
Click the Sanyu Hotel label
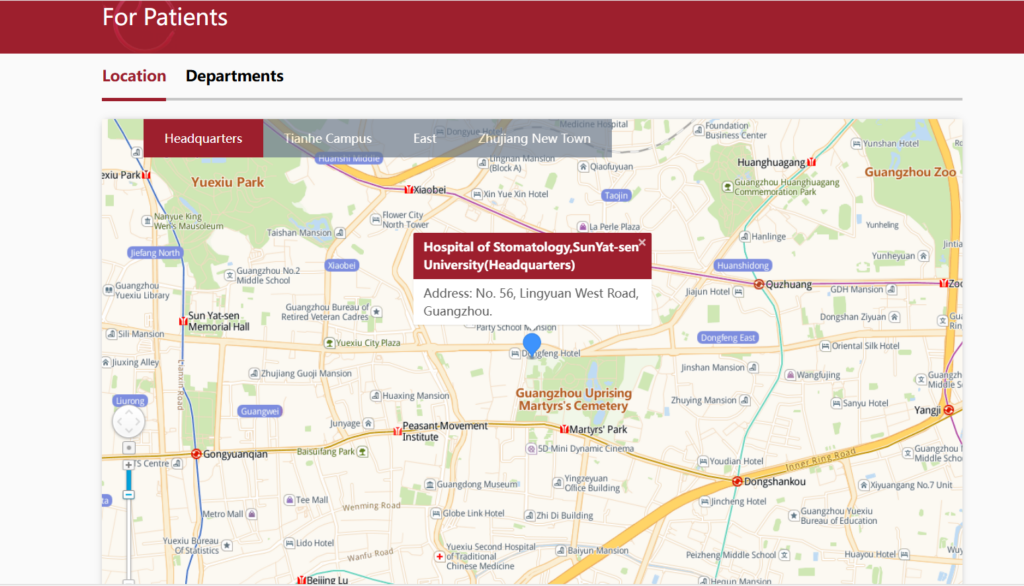click(x=865, y=403)
